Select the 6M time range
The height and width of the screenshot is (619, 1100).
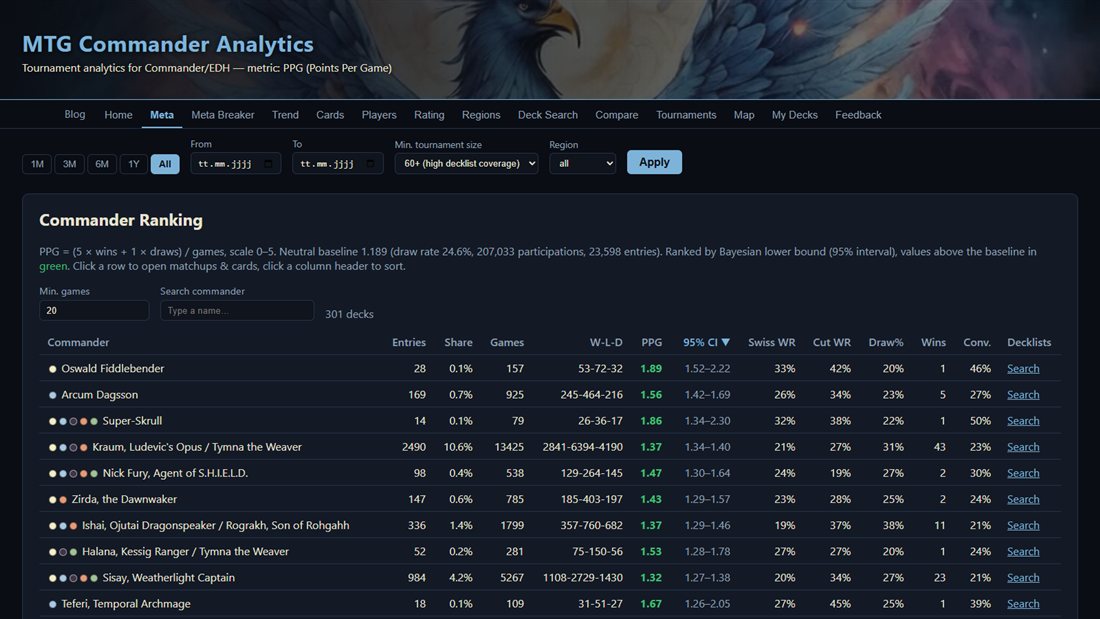(x=102, y=164)
